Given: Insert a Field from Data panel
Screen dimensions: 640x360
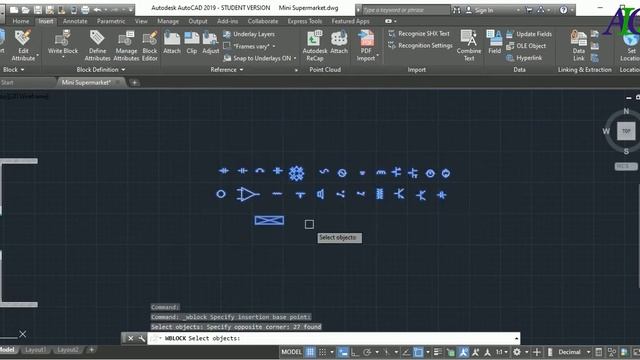Looking at the screenshot, I should click(x=494, y=42).
